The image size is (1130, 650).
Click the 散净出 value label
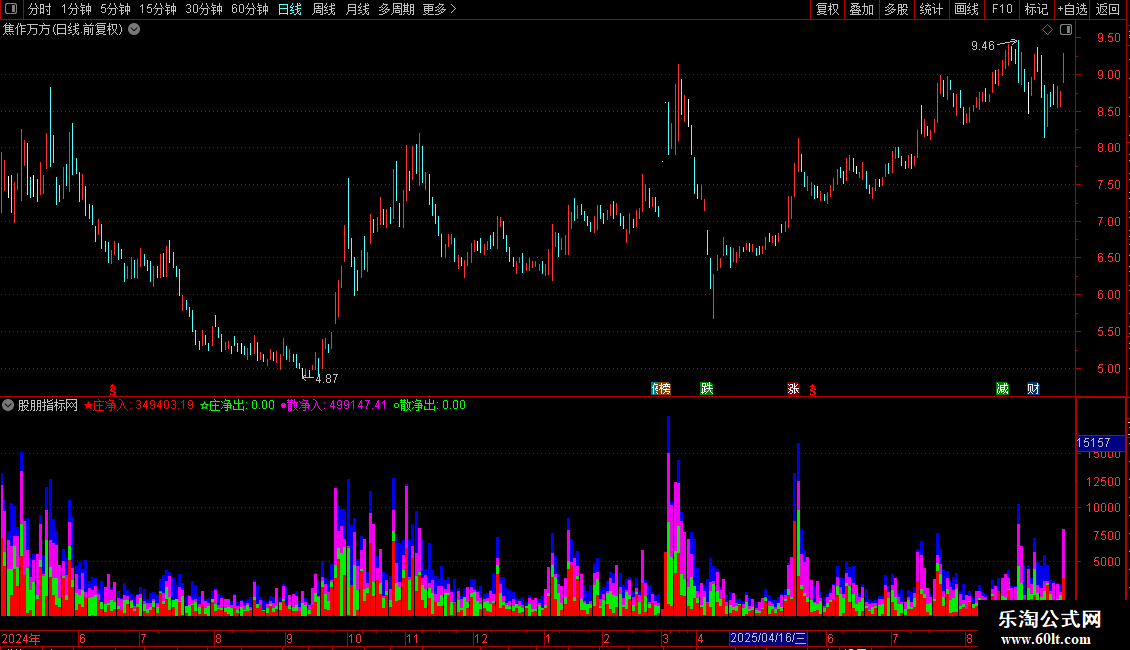pyautogui.click(x=430, y=405)
